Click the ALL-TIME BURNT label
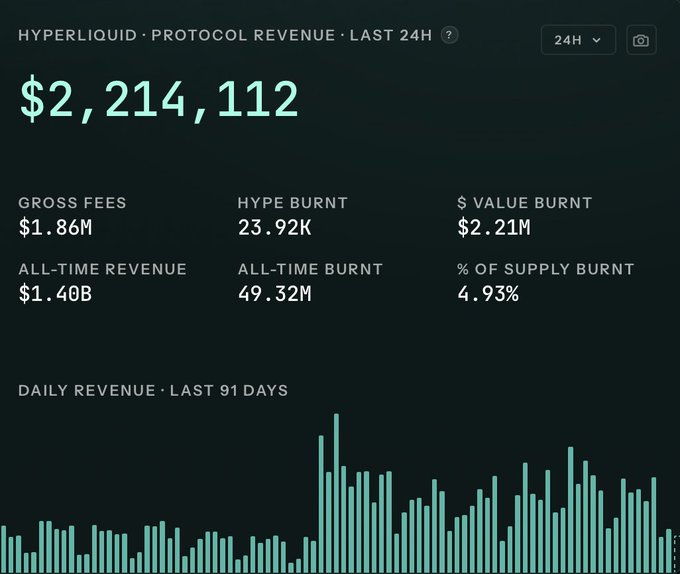This screenshot has width=680, height=574. pos(310,269)
